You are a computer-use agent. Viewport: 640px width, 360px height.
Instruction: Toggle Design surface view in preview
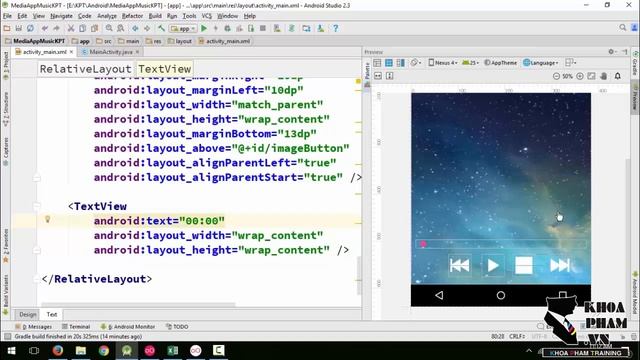[377, 63]
